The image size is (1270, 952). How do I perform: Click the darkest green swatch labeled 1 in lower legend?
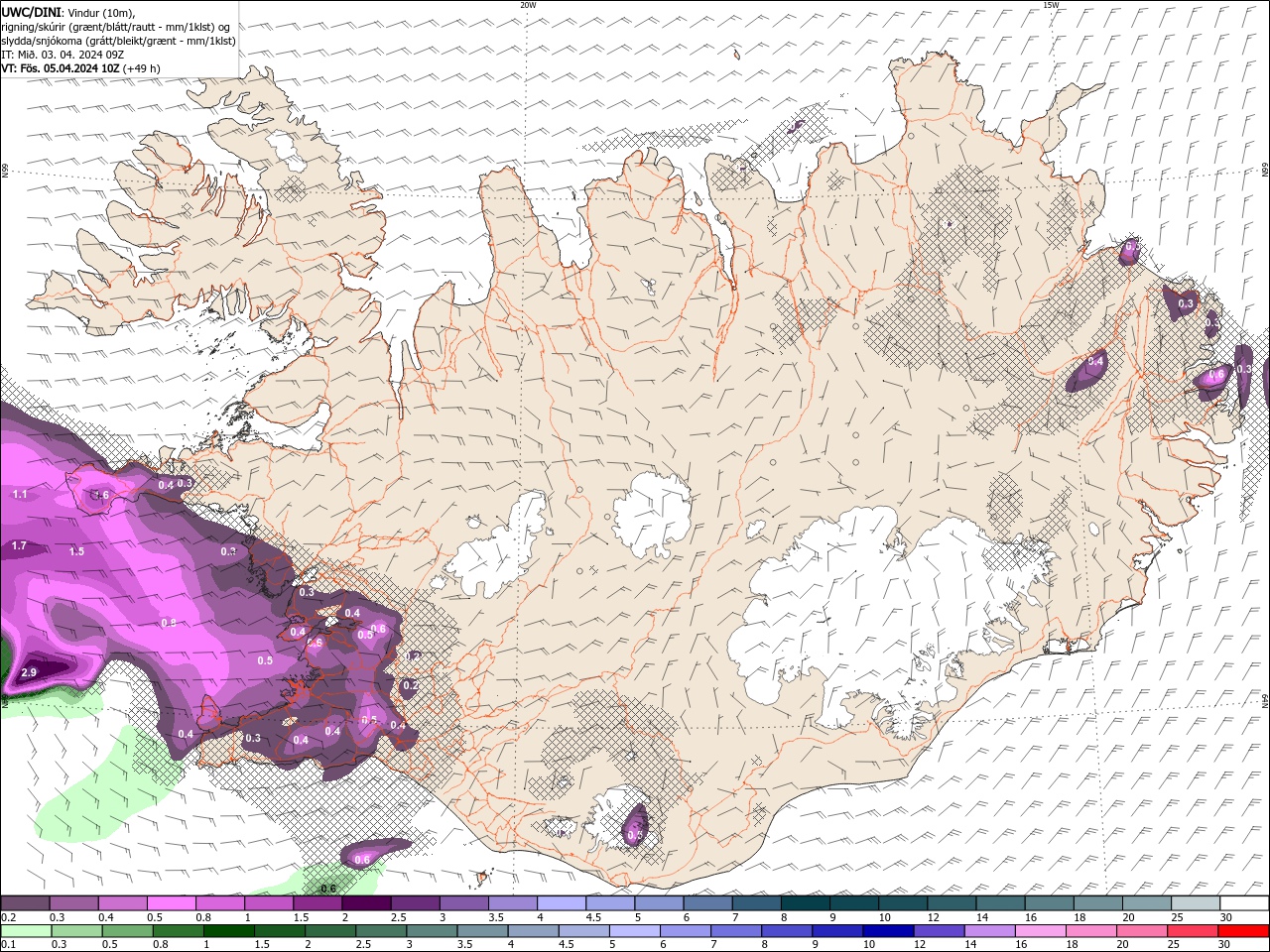click(229, 931)
